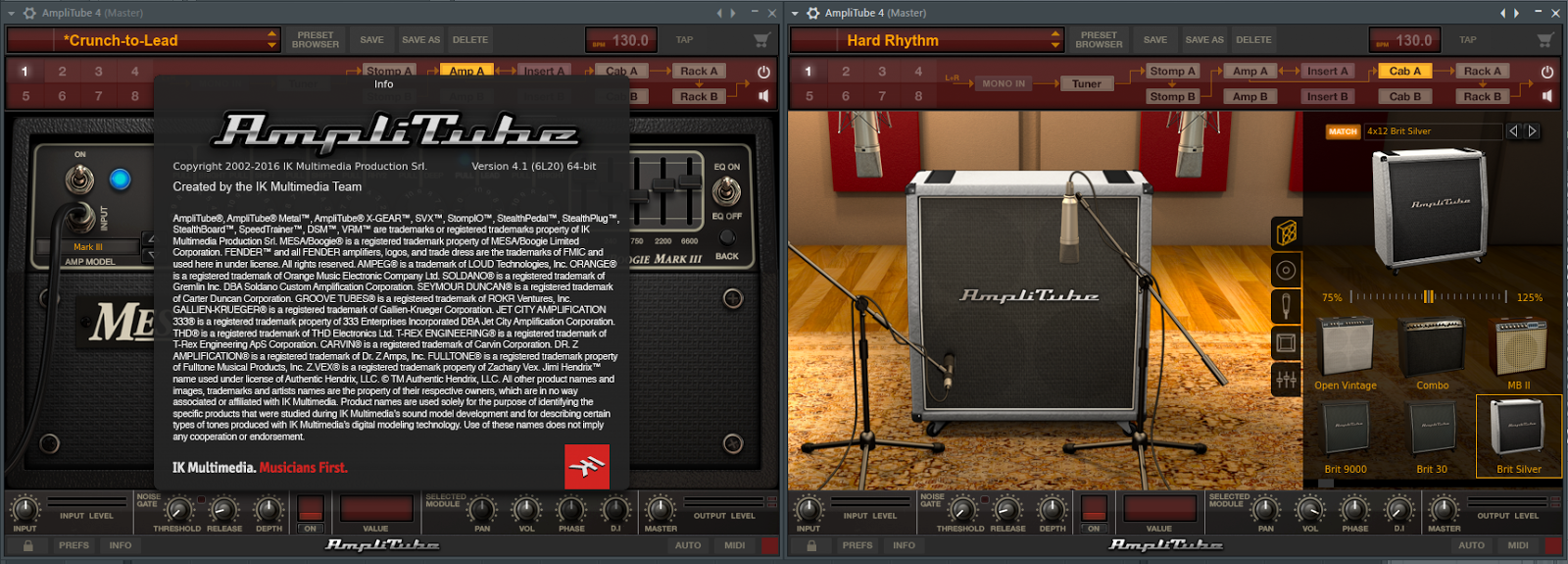Image resolution: width=1568 pixels, height=564 pixels.
Task: Toggle AUTO button in right window
Action: 1471,545
